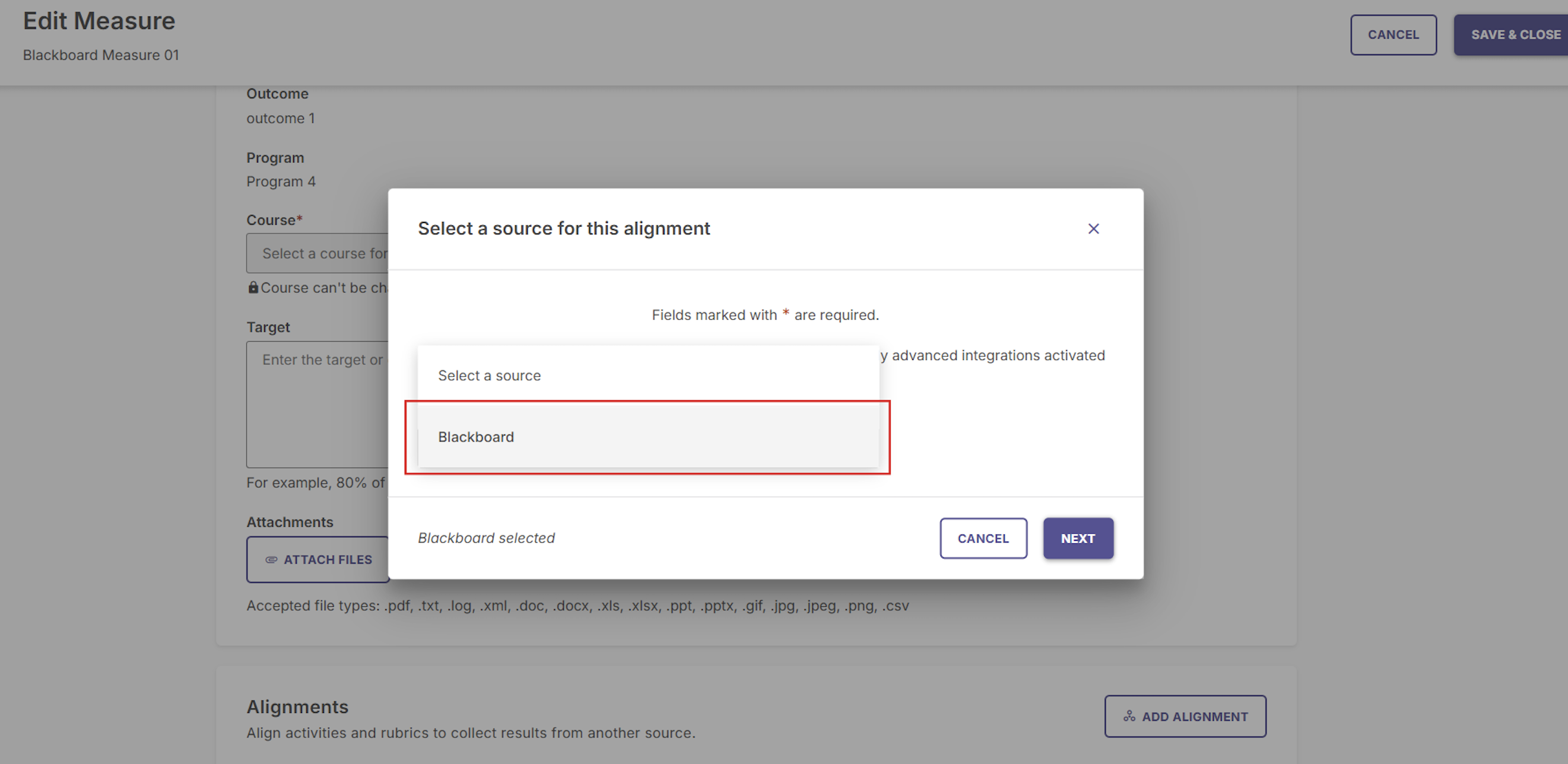Click the 'Edit Measure' page heading
1568x764 pixels.
(99, 21)
